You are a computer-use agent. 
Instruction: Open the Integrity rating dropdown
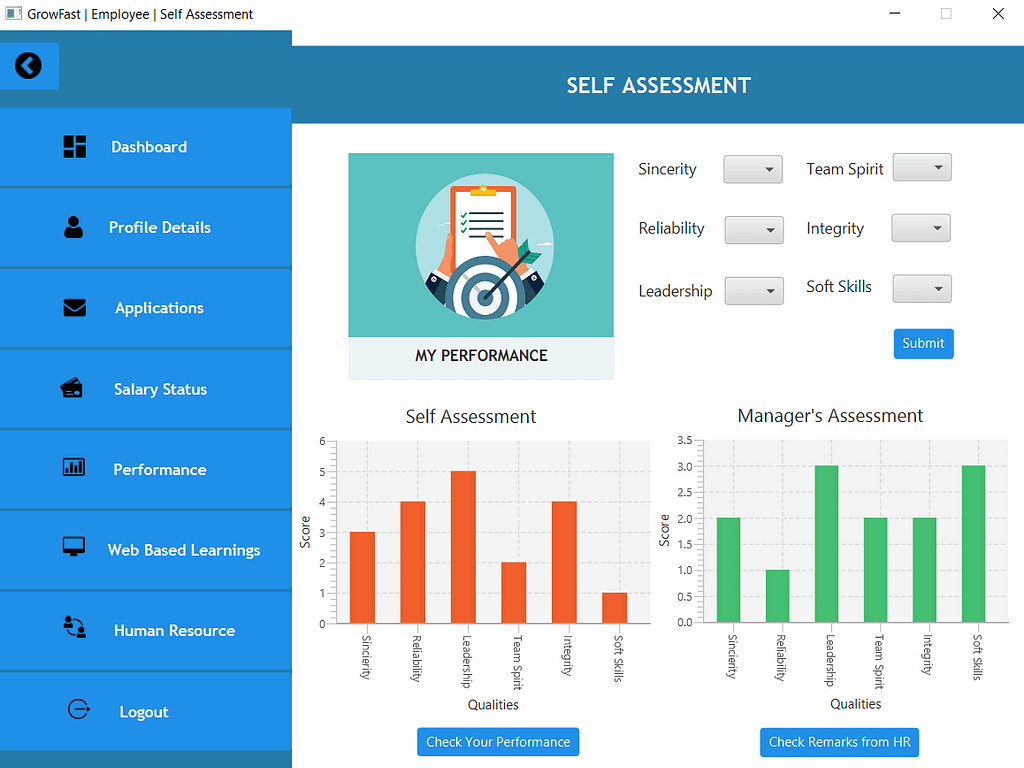921,228
